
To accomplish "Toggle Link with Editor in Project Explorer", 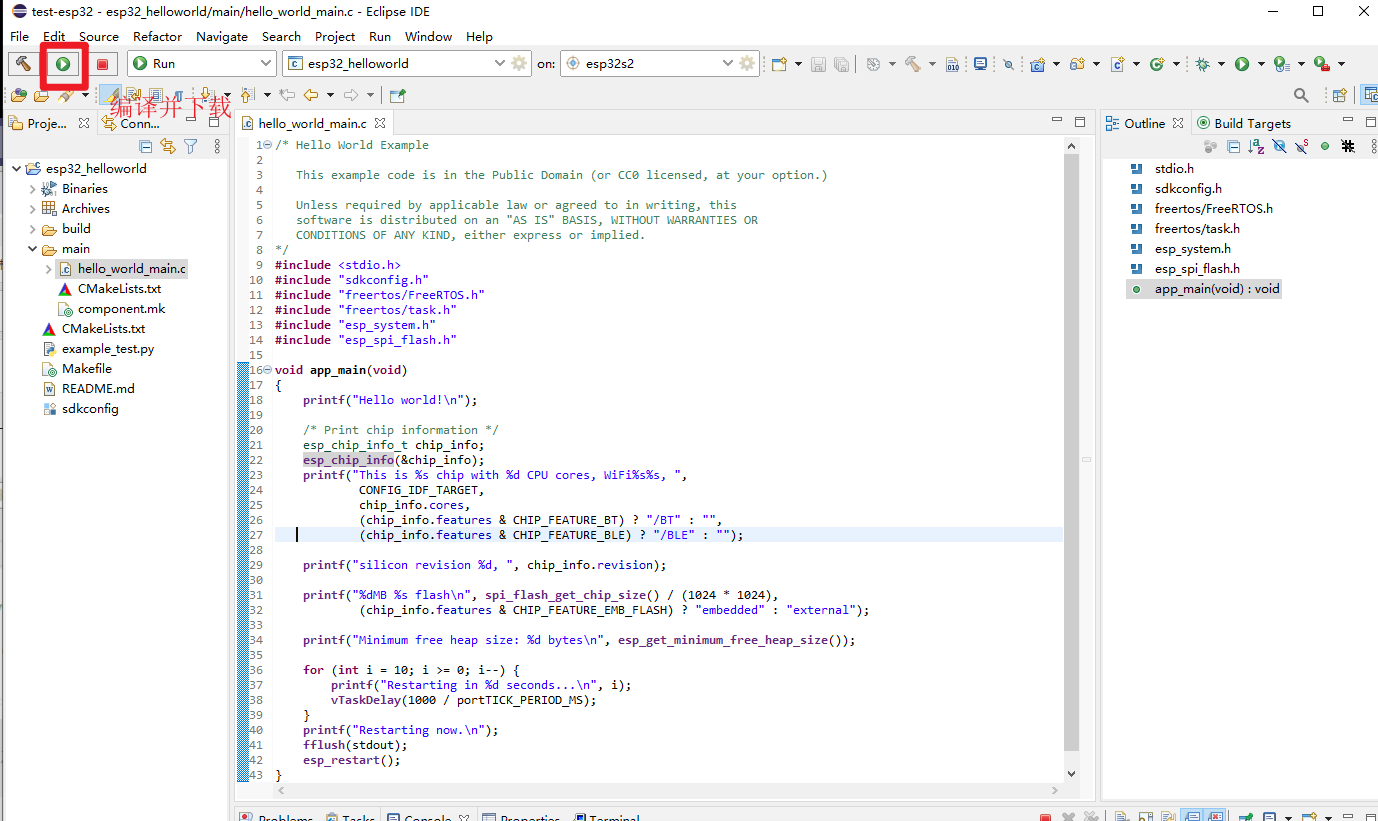I will (167, 147).
